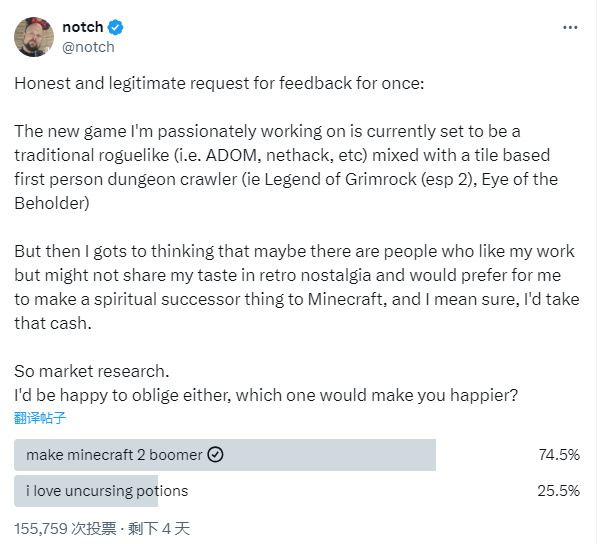Open the more options ellipsis menu
This screenshot has height=544, width=603.
point(570,28)
